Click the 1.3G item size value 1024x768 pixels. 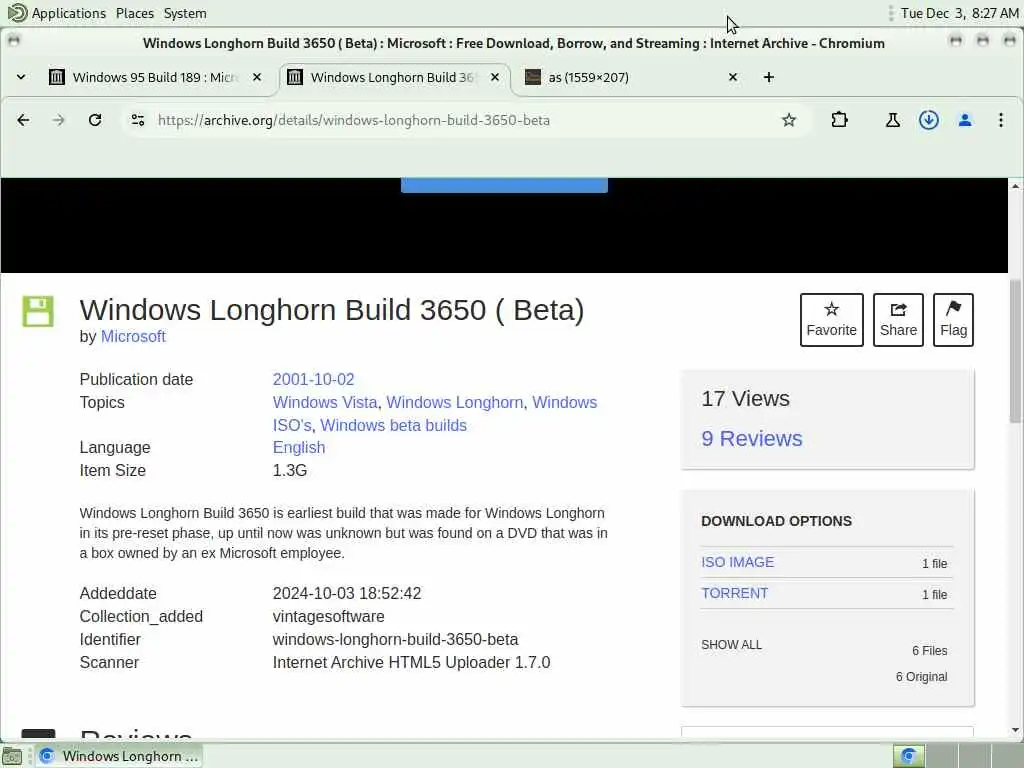[289, 470]
